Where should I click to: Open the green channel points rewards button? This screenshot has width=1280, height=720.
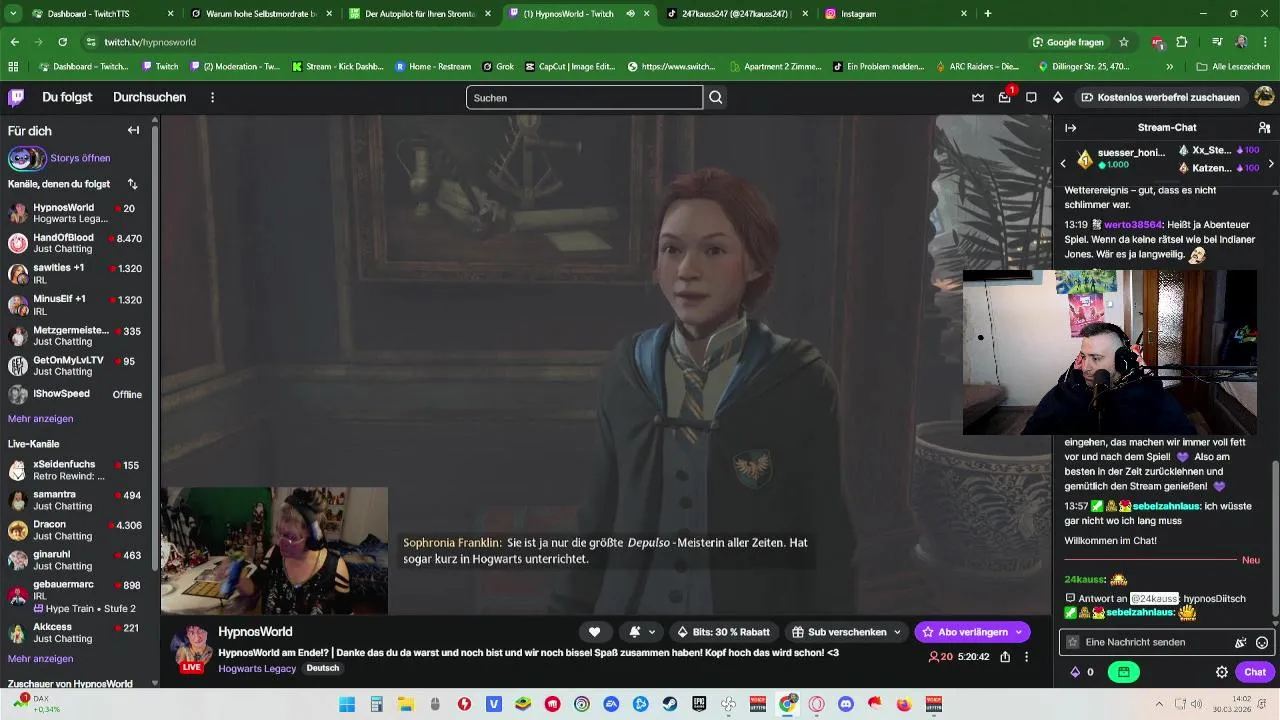coord(1124,672)
